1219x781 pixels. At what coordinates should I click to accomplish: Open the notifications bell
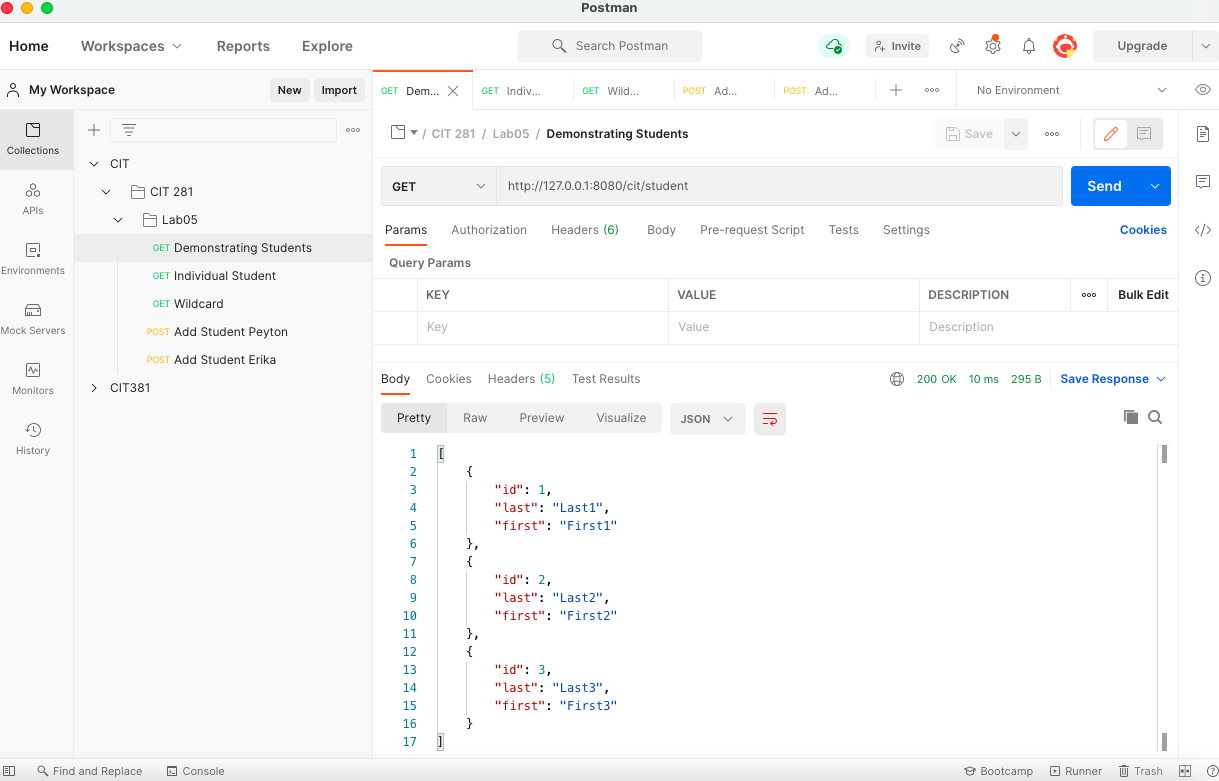click(x=1028, y=46)
